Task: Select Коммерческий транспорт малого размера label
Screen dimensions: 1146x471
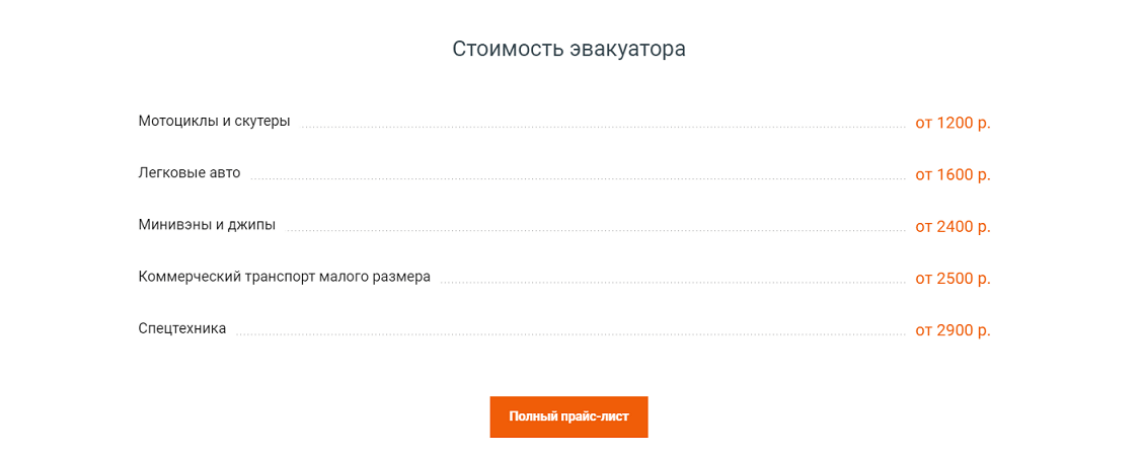Action: [284, 278]
